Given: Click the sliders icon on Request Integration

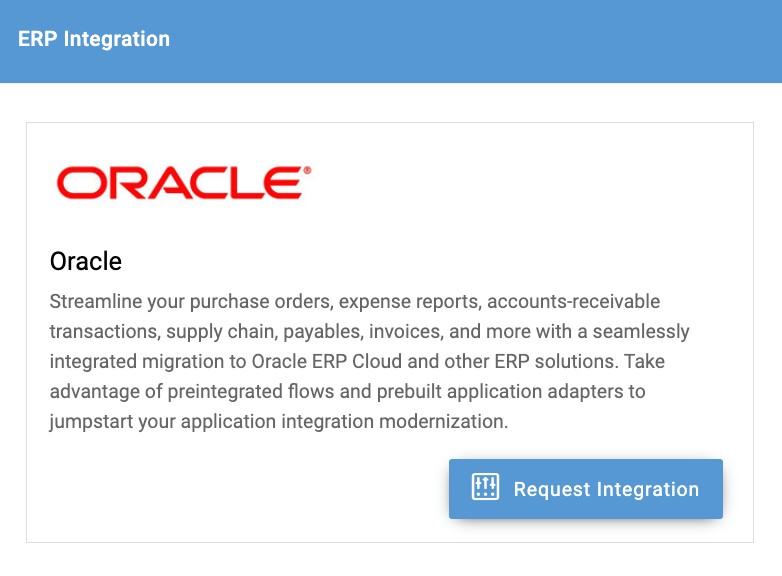Looking at the screenshot, I should pyautogui.click(x=485, y=488).
